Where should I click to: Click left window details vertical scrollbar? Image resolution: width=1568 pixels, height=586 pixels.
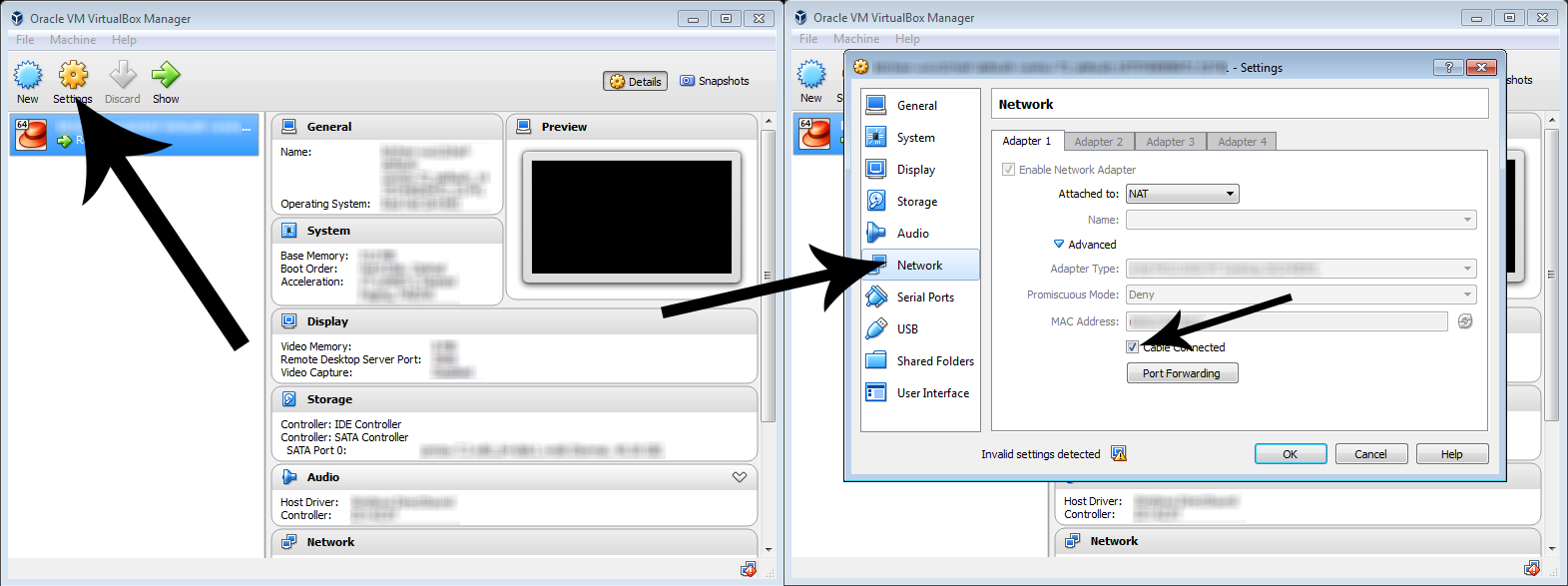(x=768, y=275)
